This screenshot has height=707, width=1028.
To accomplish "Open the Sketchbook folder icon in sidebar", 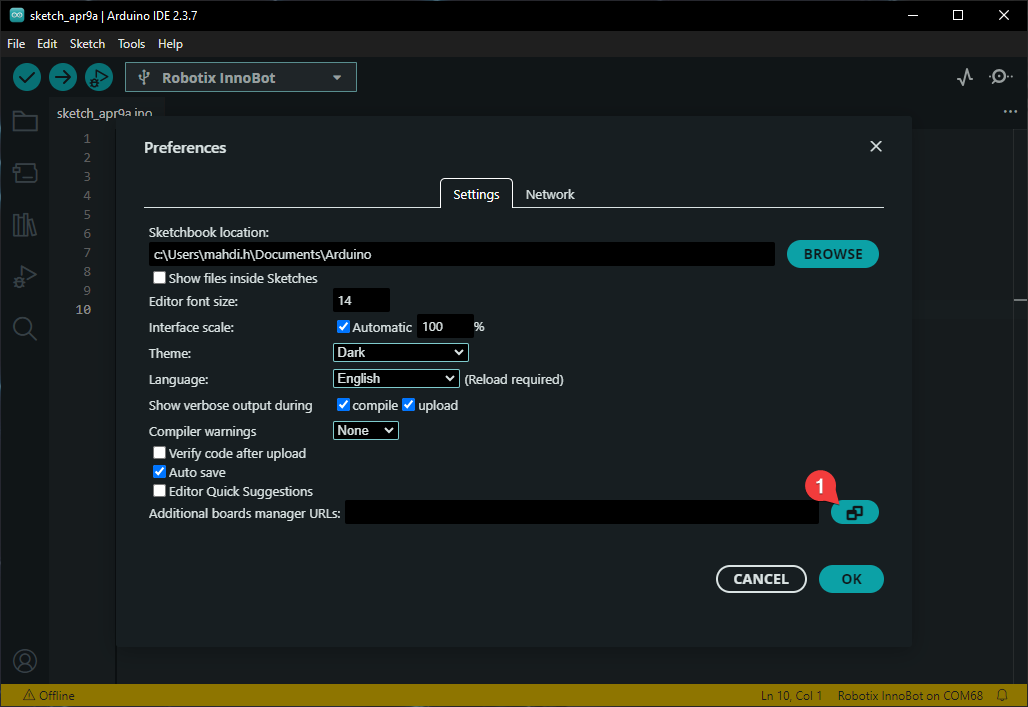I will 25,122.
